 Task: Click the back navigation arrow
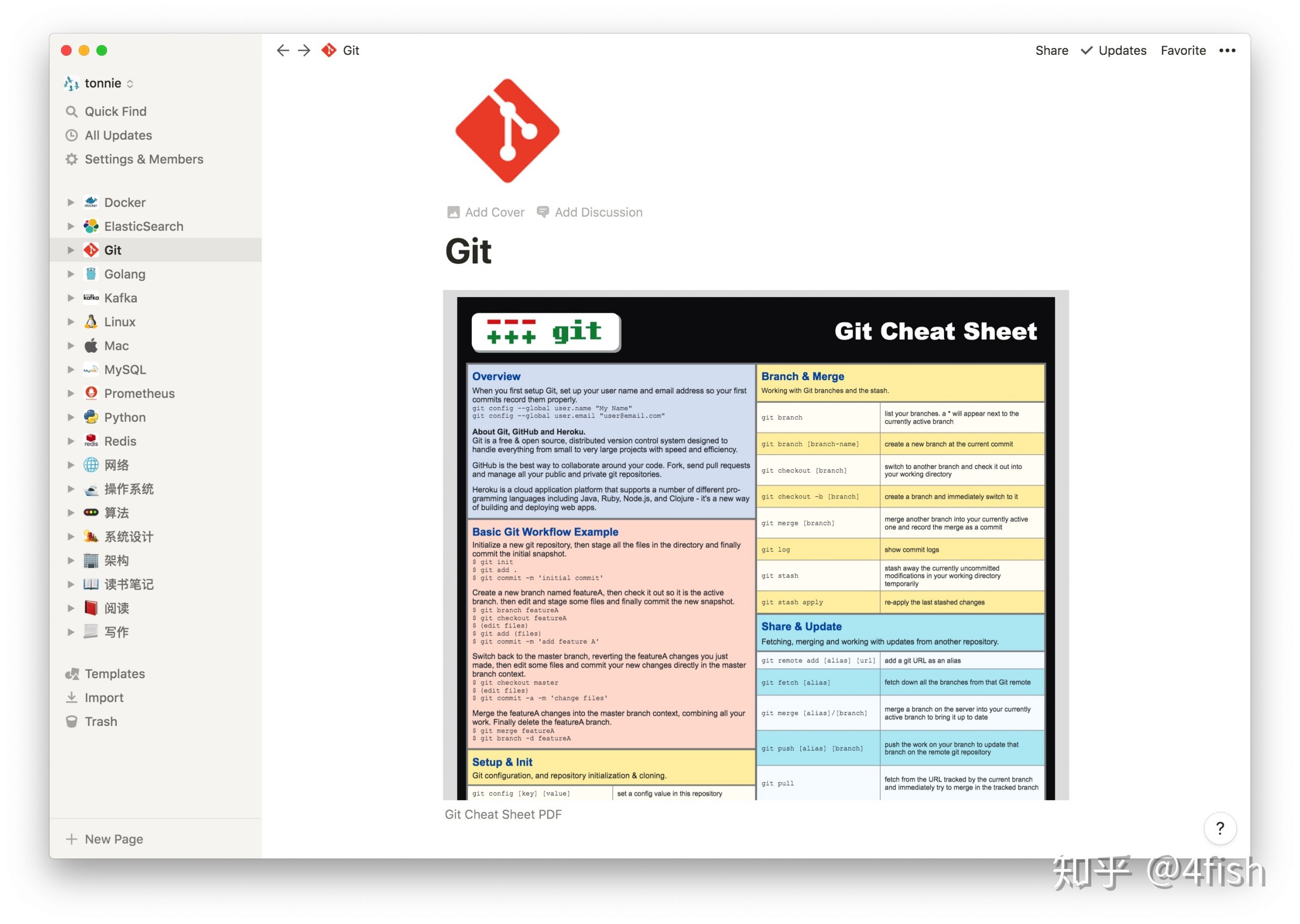283,51
